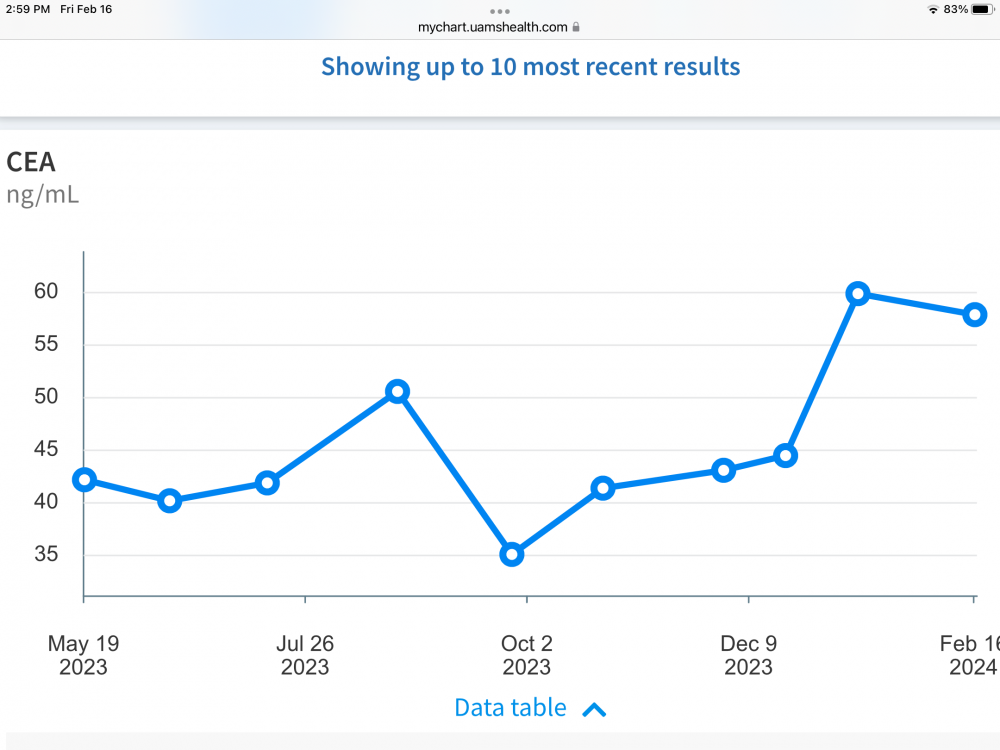Tap the ng/mL unit label
The height and width of the screenshot is (750, 1000).
pyautogui.click(x=43, y=195)
